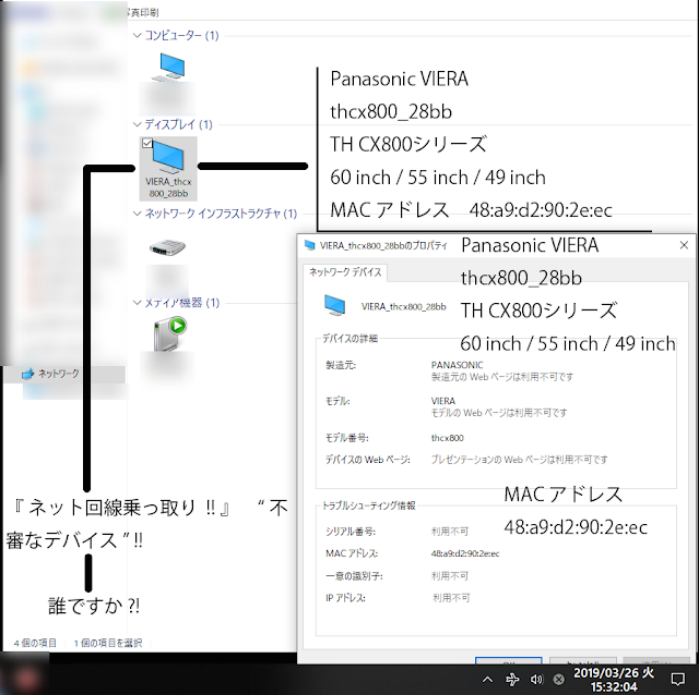Image resolution: width=699 pixels, height=696 pixels.
Task: Click the 4 個の項目 status bar text
Action: pos(35,643)
